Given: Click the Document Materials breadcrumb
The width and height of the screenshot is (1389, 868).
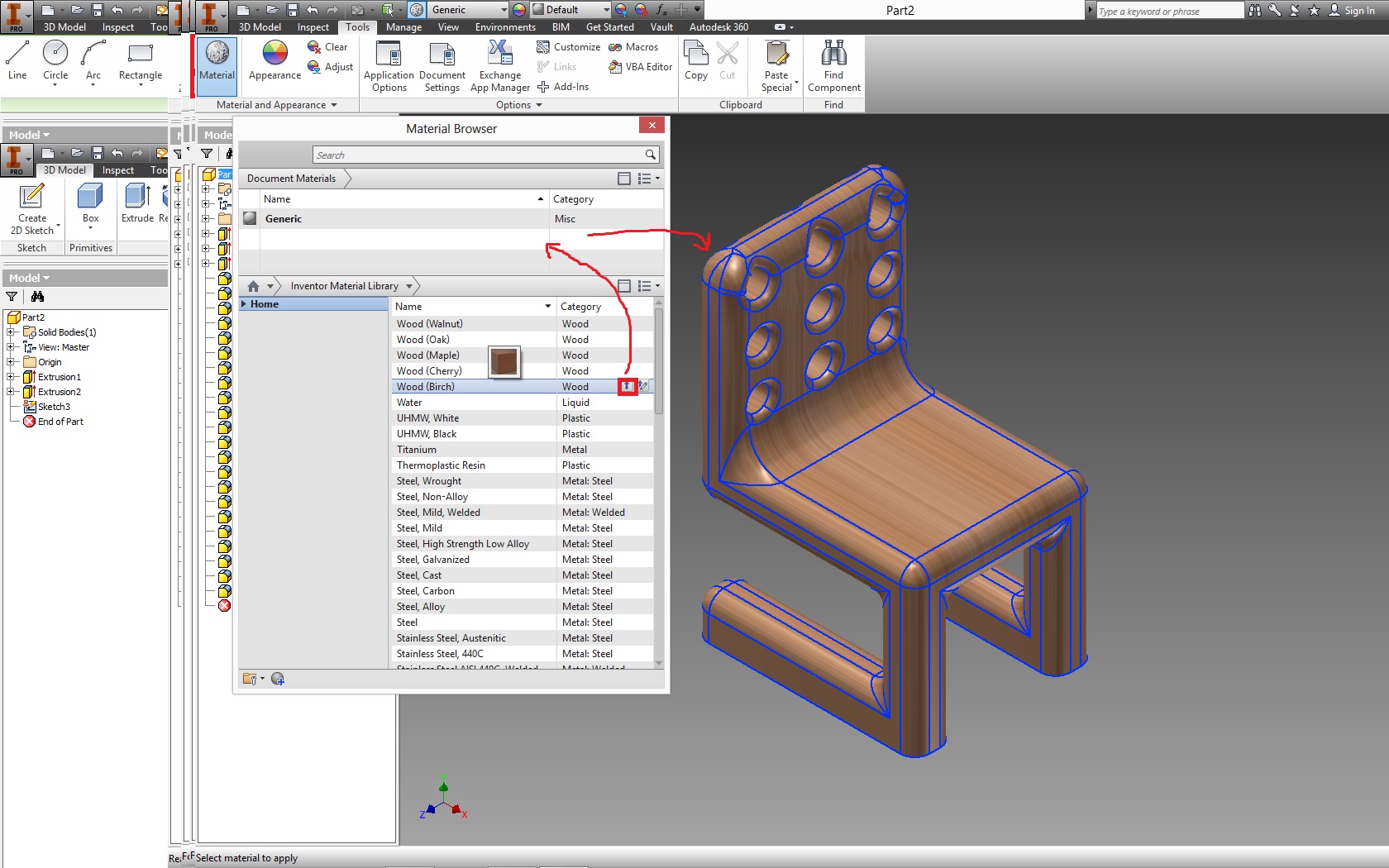Looking at the screenshot, I should 291,179.
